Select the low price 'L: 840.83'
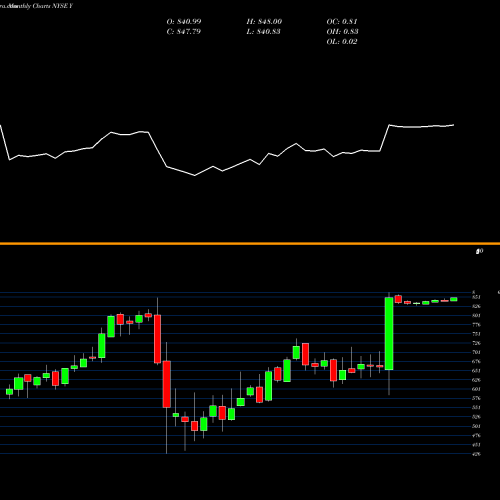The image size is (500, 500). point(263,32)
